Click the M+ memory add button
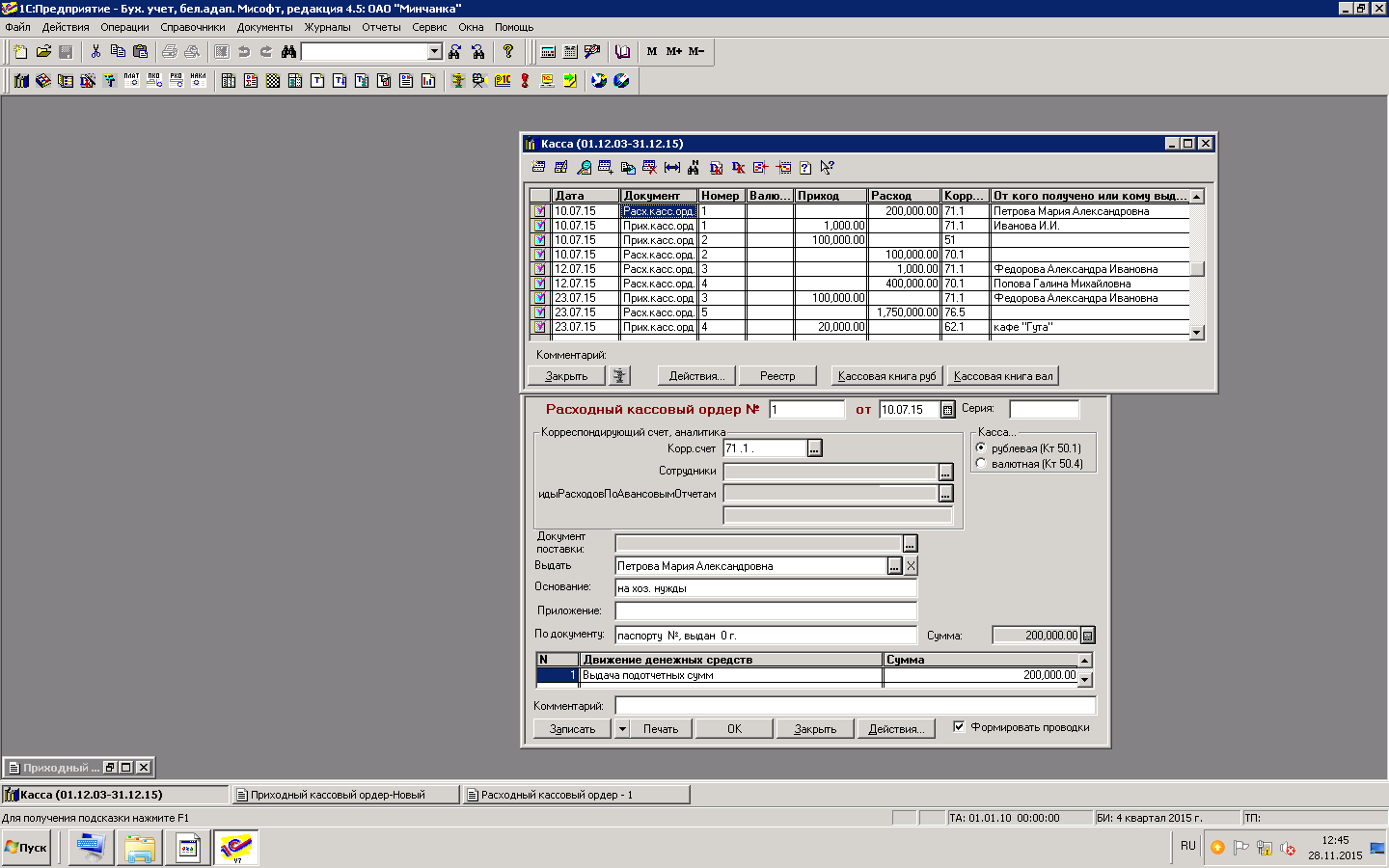 674,51
